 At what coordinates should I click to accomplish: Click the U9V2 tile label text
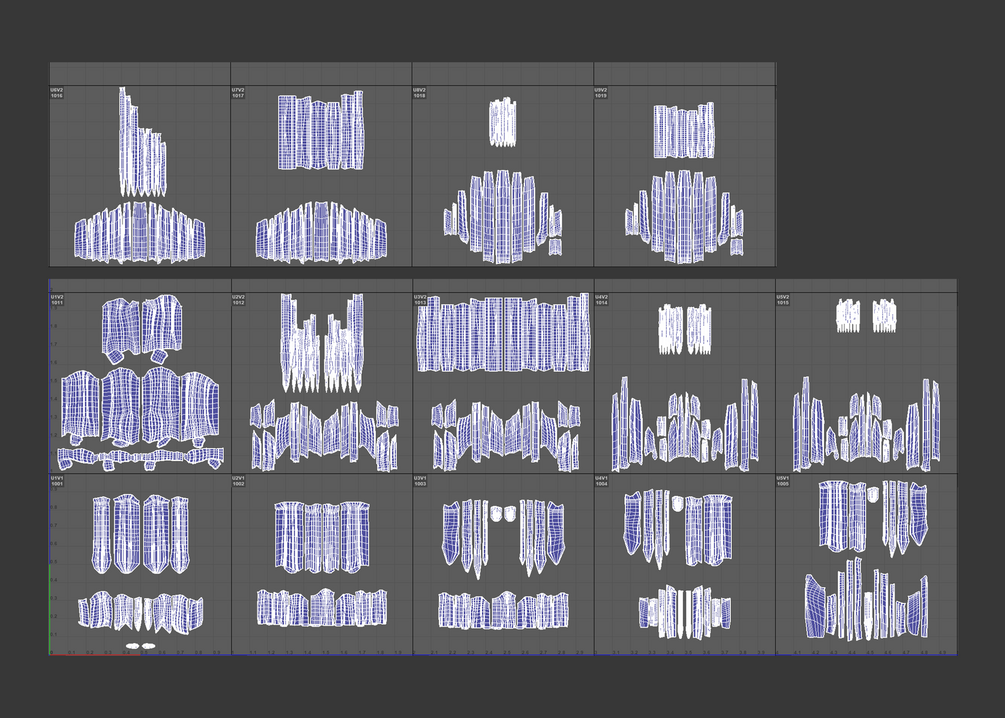[601, 90]
